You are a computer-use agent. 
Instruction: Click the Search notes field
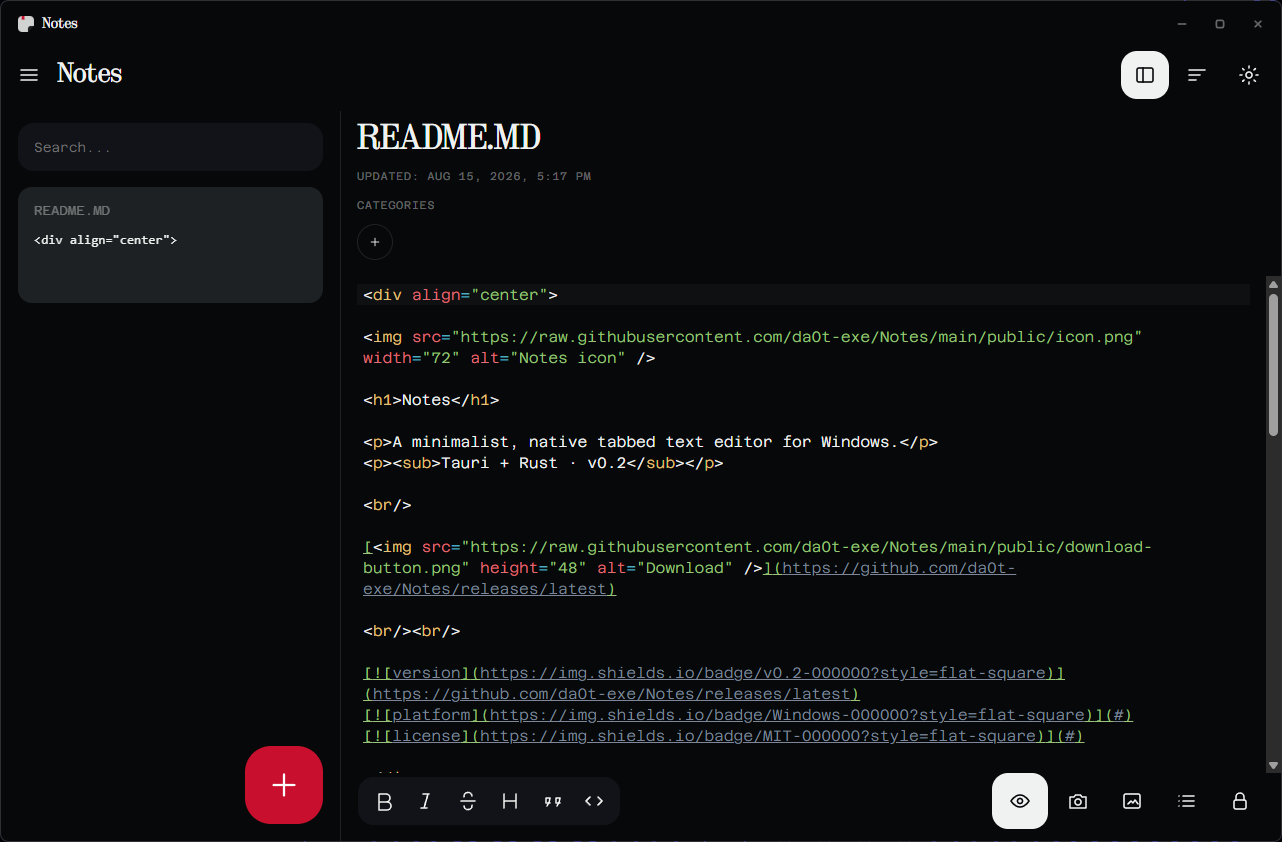pos(170,147)
